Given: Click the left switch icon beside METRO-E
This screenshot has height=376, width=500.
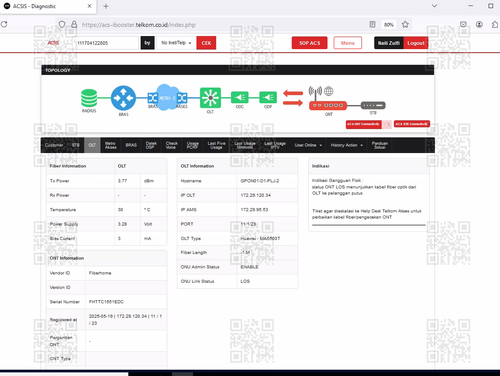Looking at the screenshot, I should click(x=153, y=98).
